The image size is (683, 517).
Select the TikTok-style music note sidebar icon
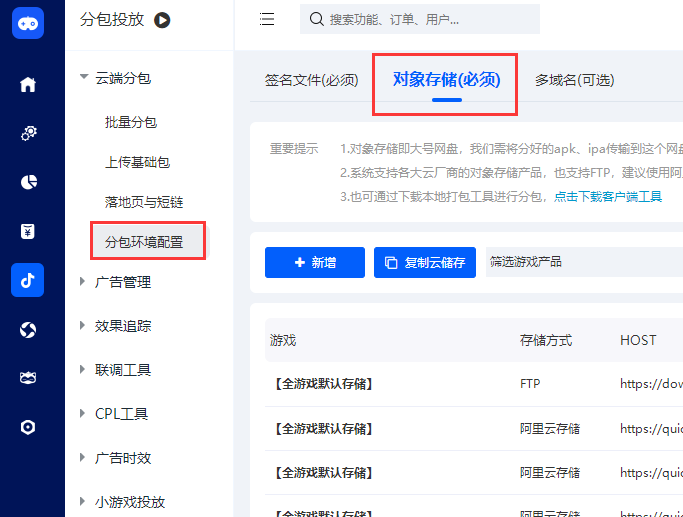(x=28, y=280)
